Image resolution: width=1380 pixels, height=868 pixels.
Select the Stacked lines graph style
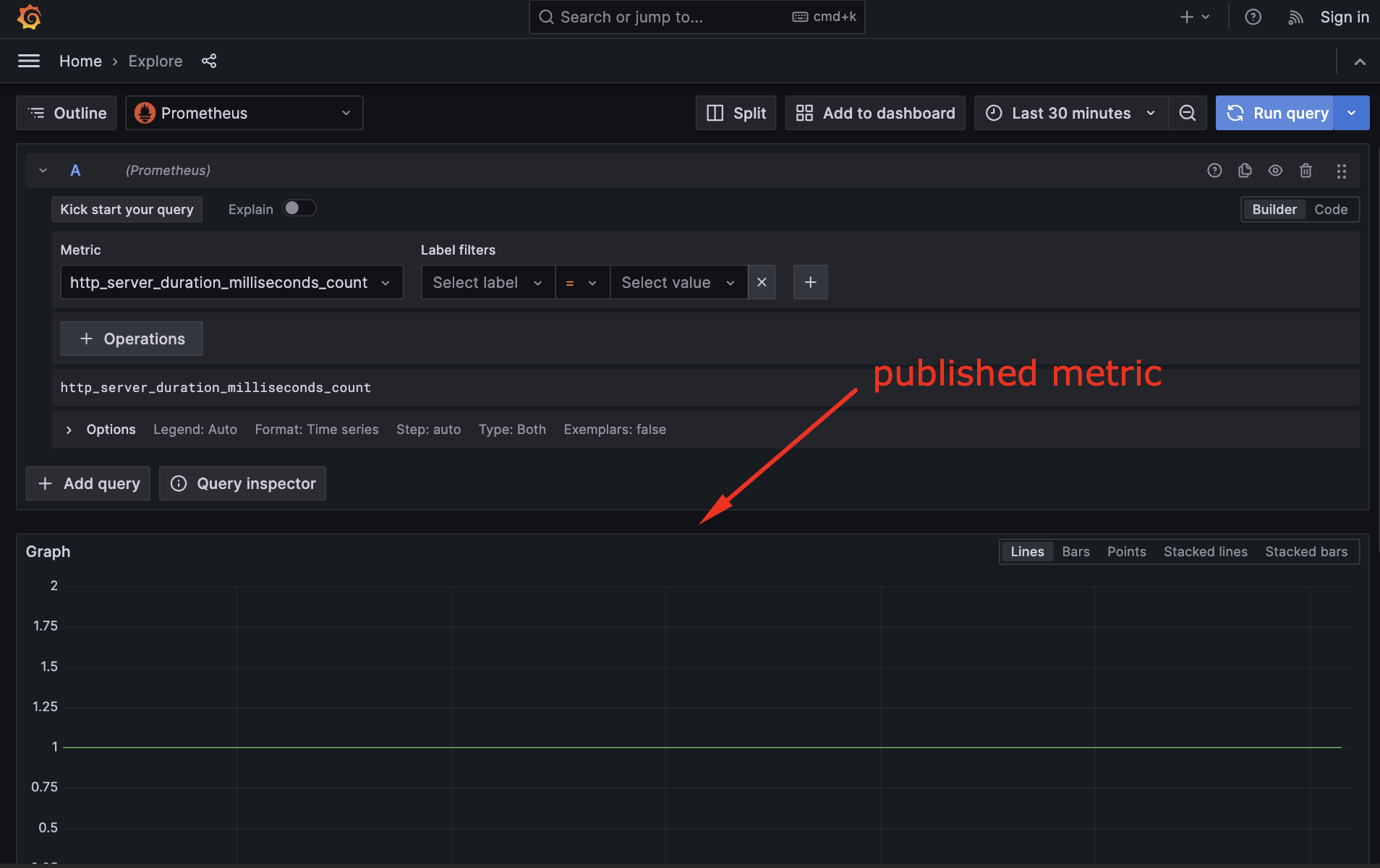point(1205,552)
